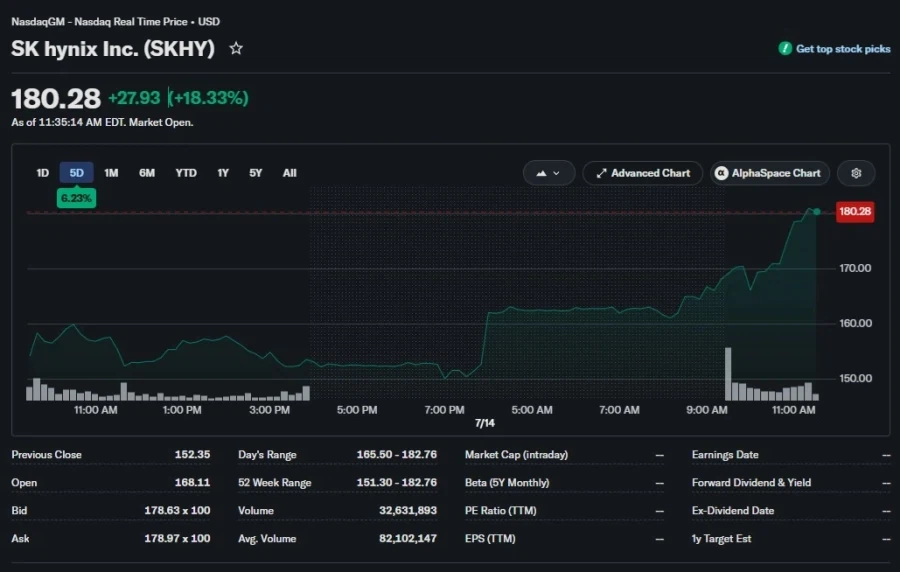The height and width of the screenshot is (572, 900).
Task: Click the green current-price dot on chart
Action: pos(817,212)
